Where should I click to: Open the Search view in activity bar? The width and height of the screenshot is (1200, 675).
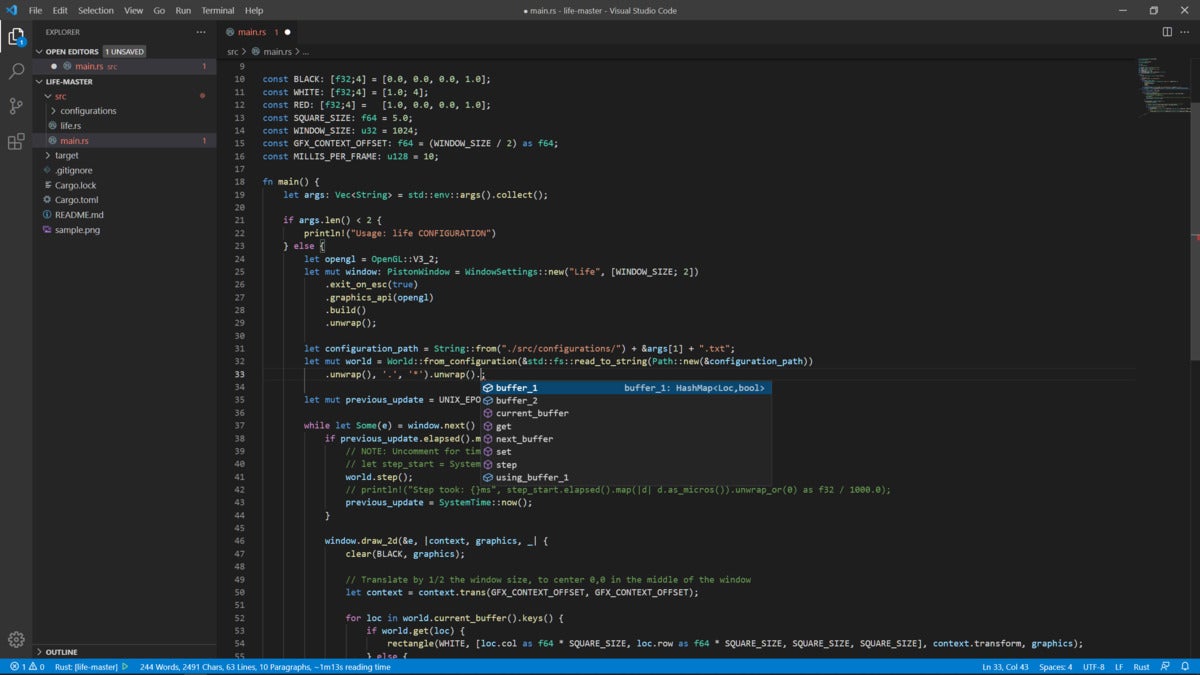(x=16, y=72)
